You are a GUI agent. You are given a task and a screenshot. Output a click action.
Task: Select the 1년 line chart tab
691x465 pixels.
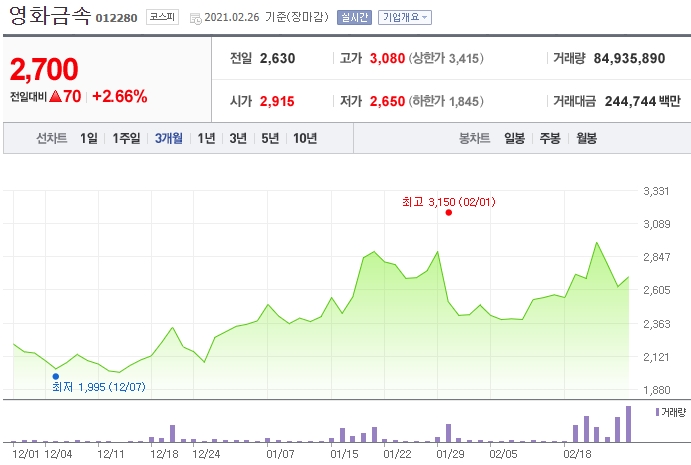pos(206,138)
